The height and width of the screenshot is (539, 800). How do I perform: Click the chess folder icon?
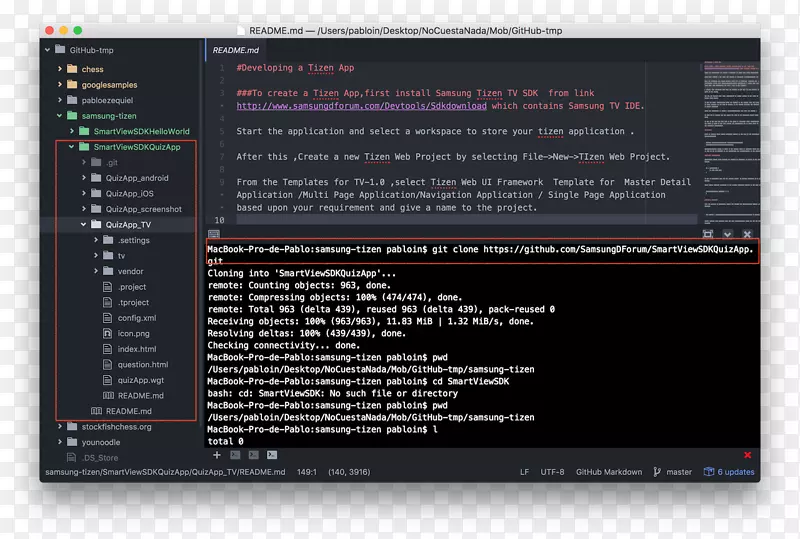pos(72,69)
